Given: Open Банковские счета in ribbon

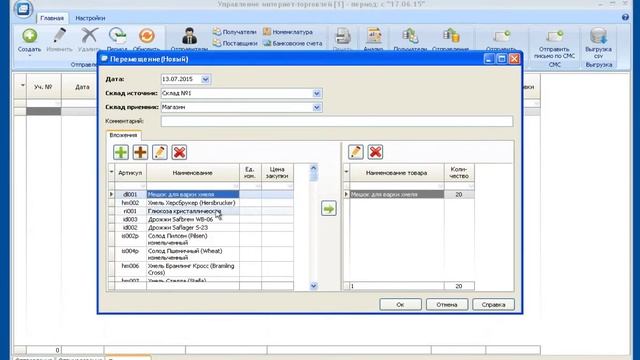Looking at the screenshot, I should coord(293,43).
